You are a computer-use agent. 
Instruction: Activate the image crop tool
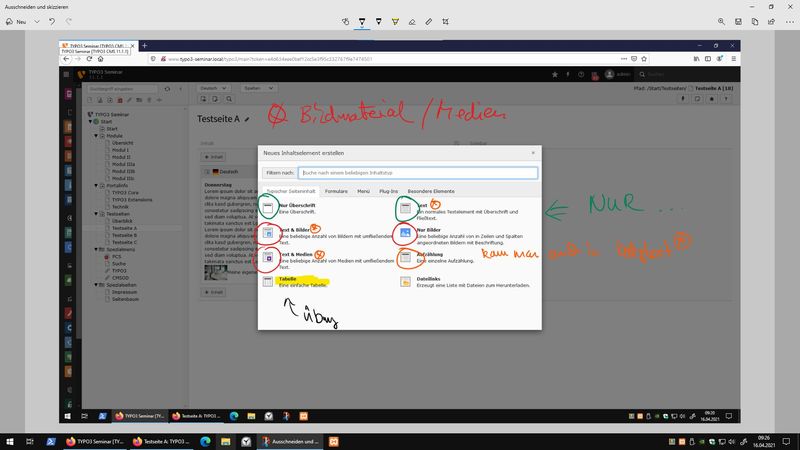[445, 21]
